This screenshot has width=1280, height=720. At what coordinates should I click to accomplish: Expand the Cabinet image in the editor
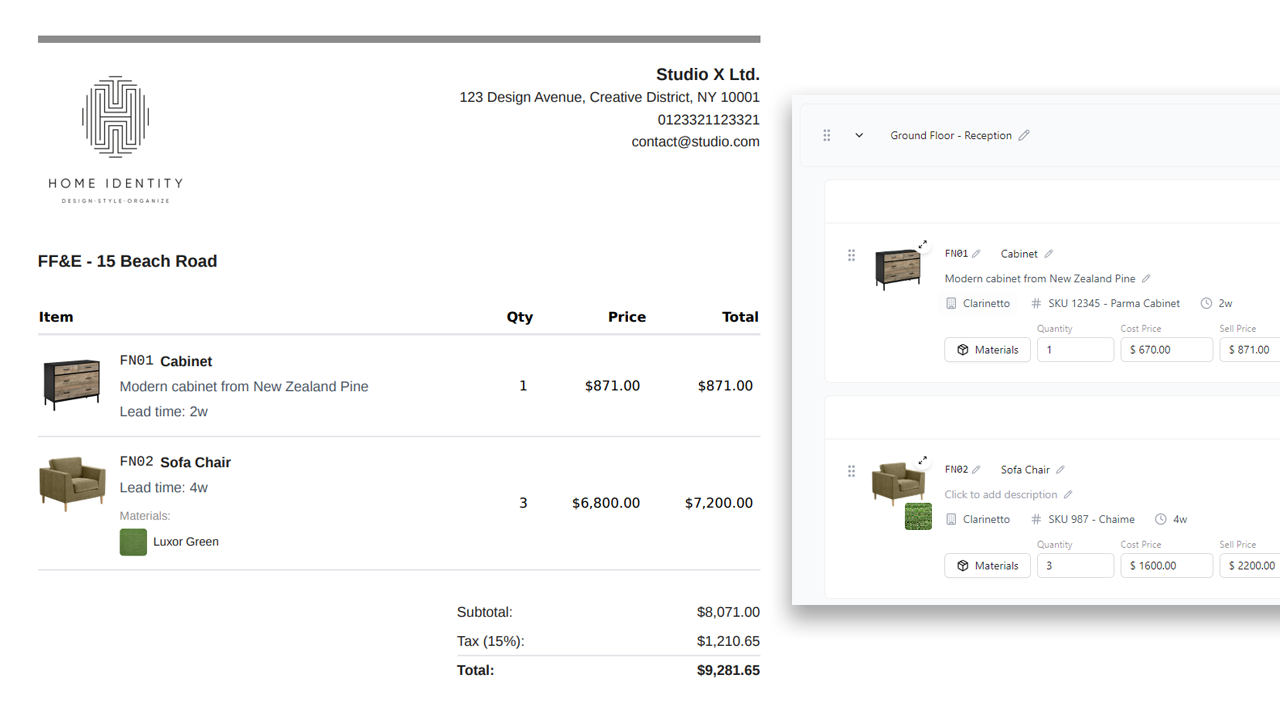pyautogui.click(x=923, y=245)
